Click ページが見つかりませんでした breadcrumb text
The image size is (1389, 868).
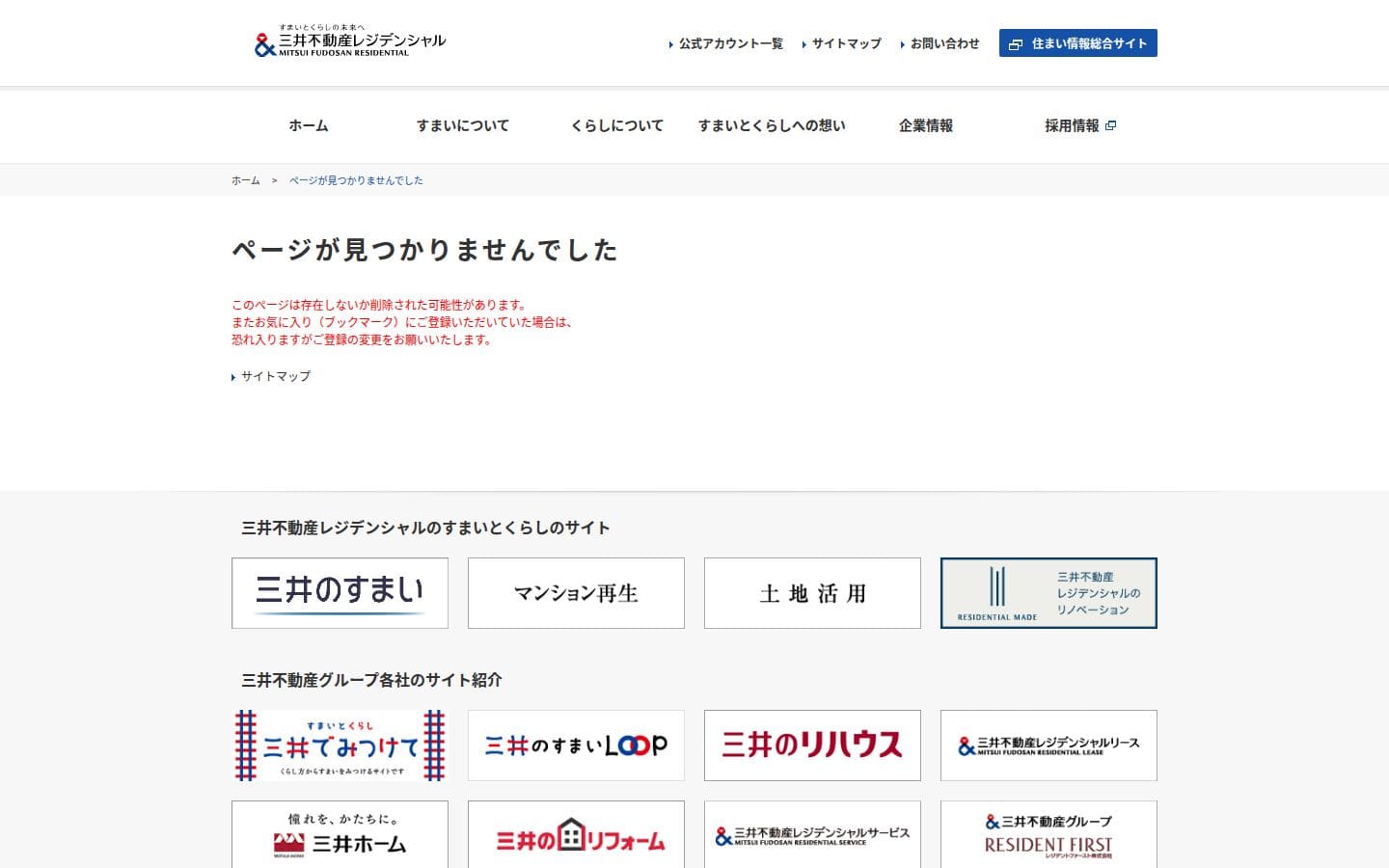(356, 180)
